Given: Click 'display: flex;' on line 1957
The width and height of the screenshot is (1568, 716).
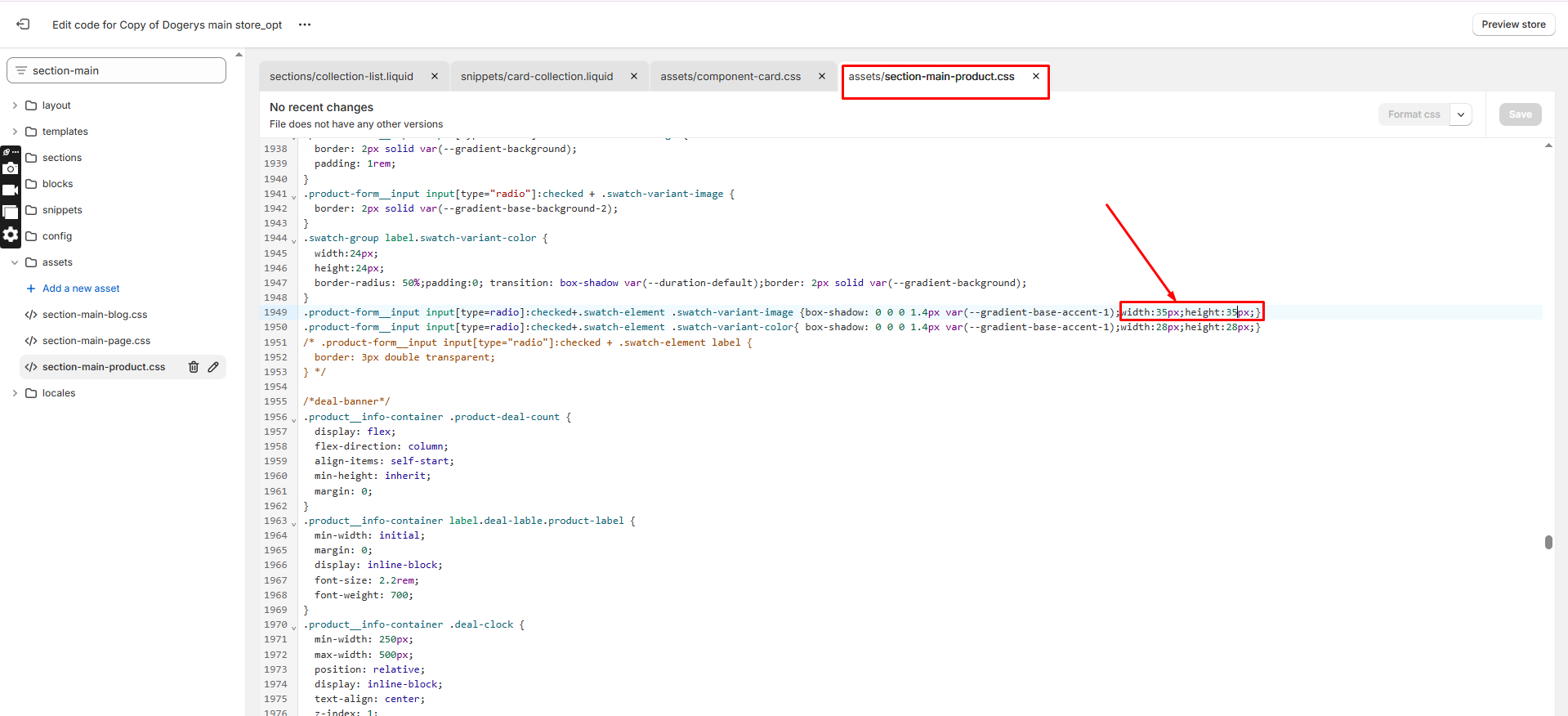Looking at the screenshot, I should 355,432.
